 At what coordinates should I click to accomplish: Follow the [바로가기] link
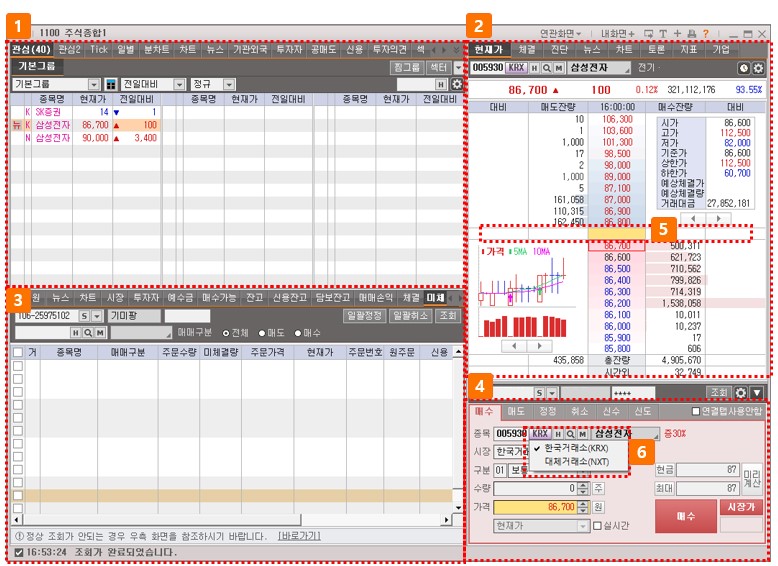pos(300,536)
